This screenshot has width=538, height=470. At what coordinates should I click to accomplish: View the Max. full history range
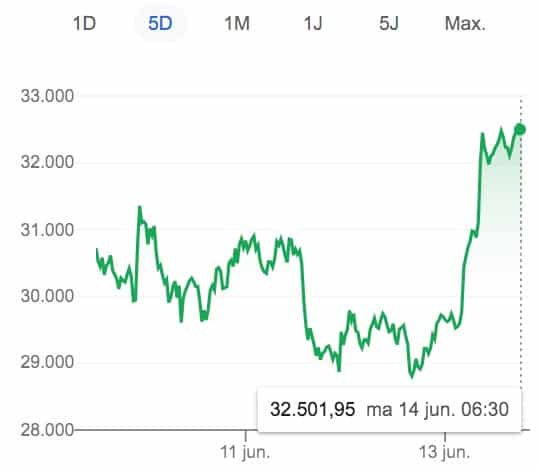[x=465, y=24]
